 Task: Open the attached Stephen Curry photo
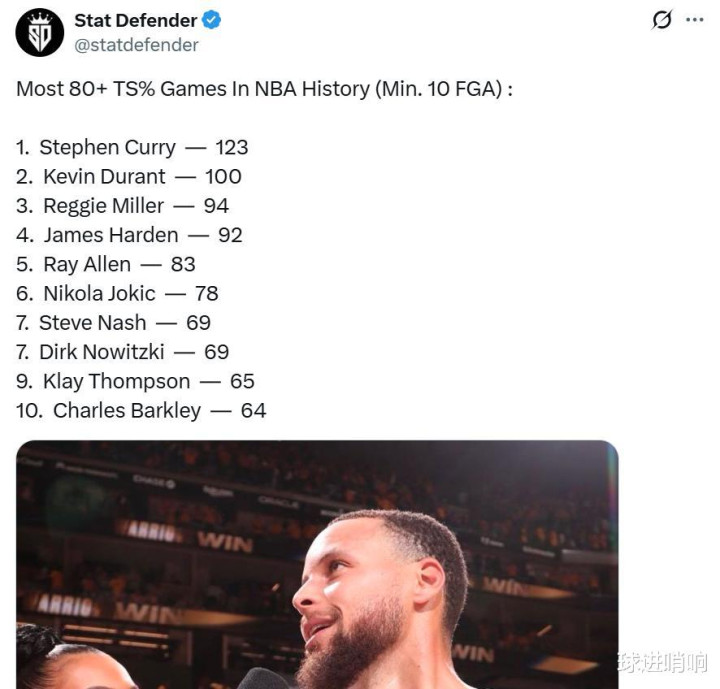[317, 565]
